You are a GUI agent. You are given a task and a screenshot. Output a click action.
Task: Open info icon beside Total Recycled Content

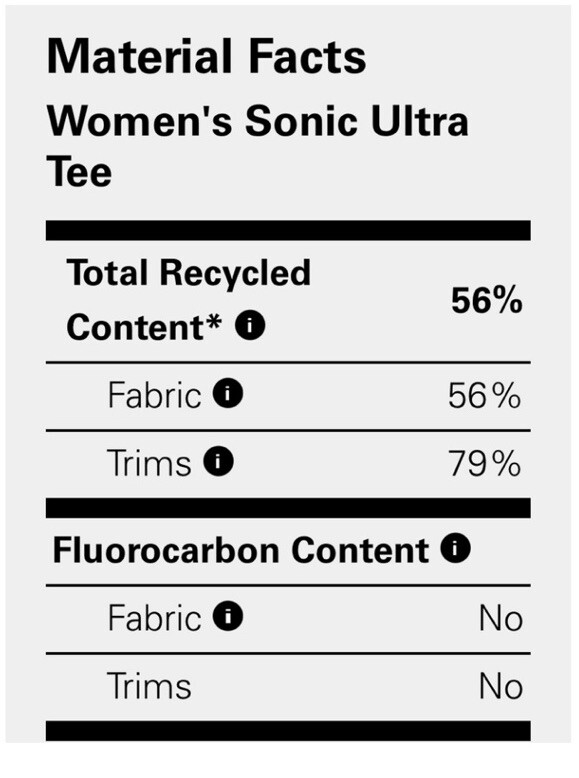click(250, 325)
